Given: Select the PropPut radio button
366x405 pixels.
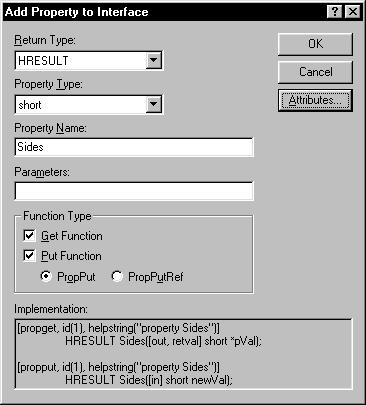Looking at the screenshot, I should point(46,276).
